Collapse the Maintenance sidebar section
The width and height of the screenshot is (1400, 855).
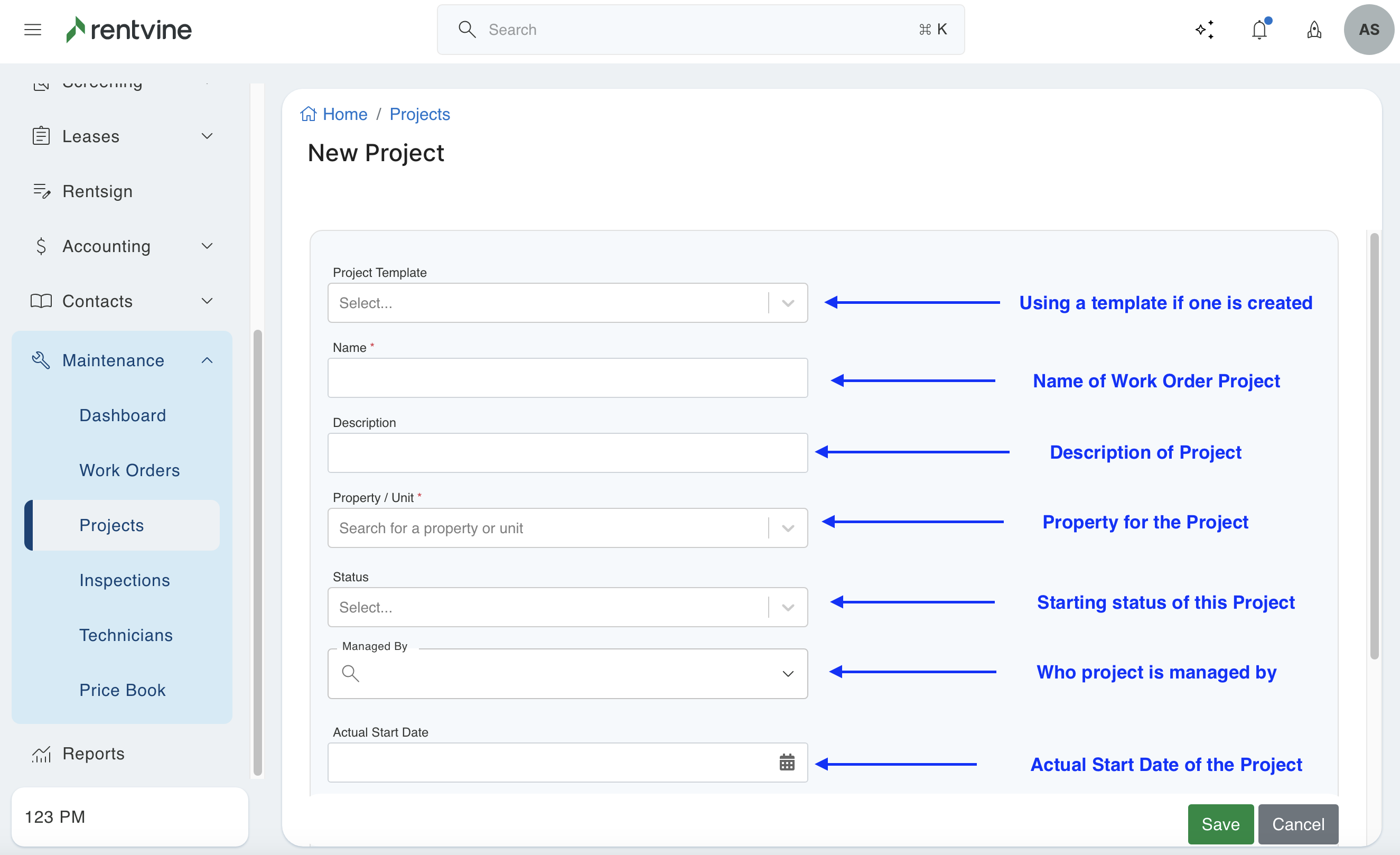tap(207, 360)
